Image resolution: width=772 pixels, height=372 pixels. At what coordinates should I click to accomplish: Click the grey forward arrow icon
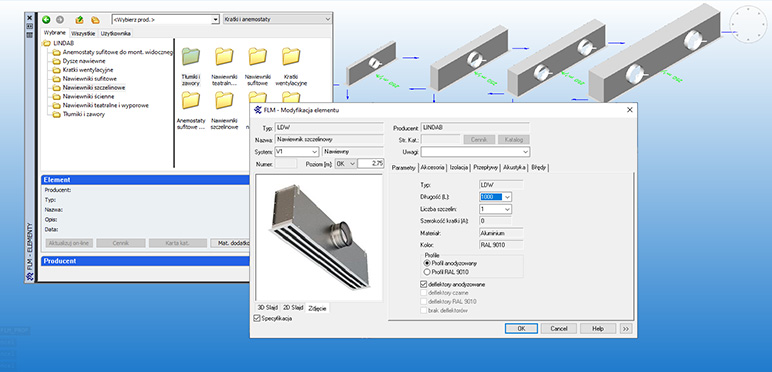(x=60, y=20)
